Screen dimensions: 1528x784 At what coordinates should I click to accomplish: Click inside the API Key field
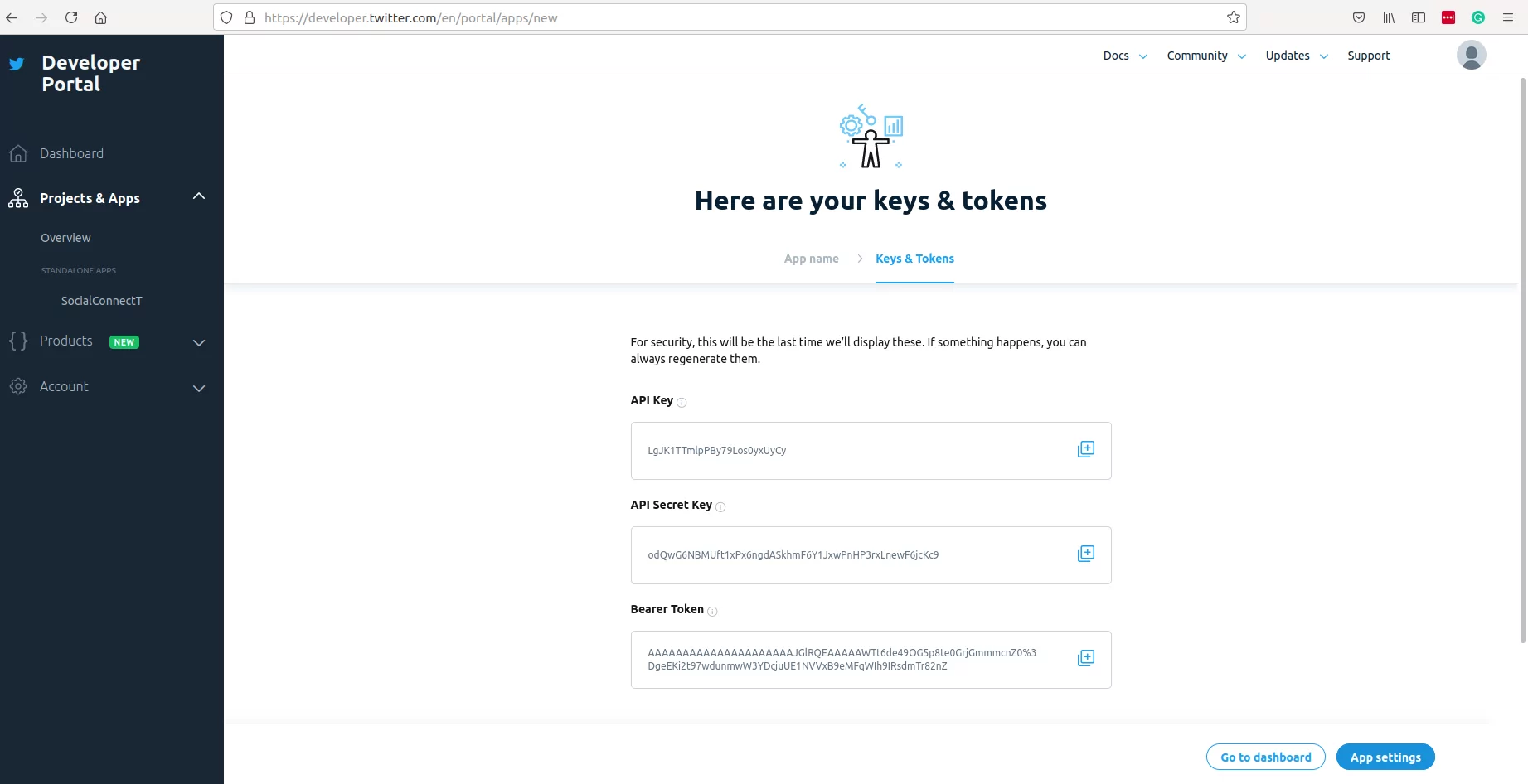point(871,451)
